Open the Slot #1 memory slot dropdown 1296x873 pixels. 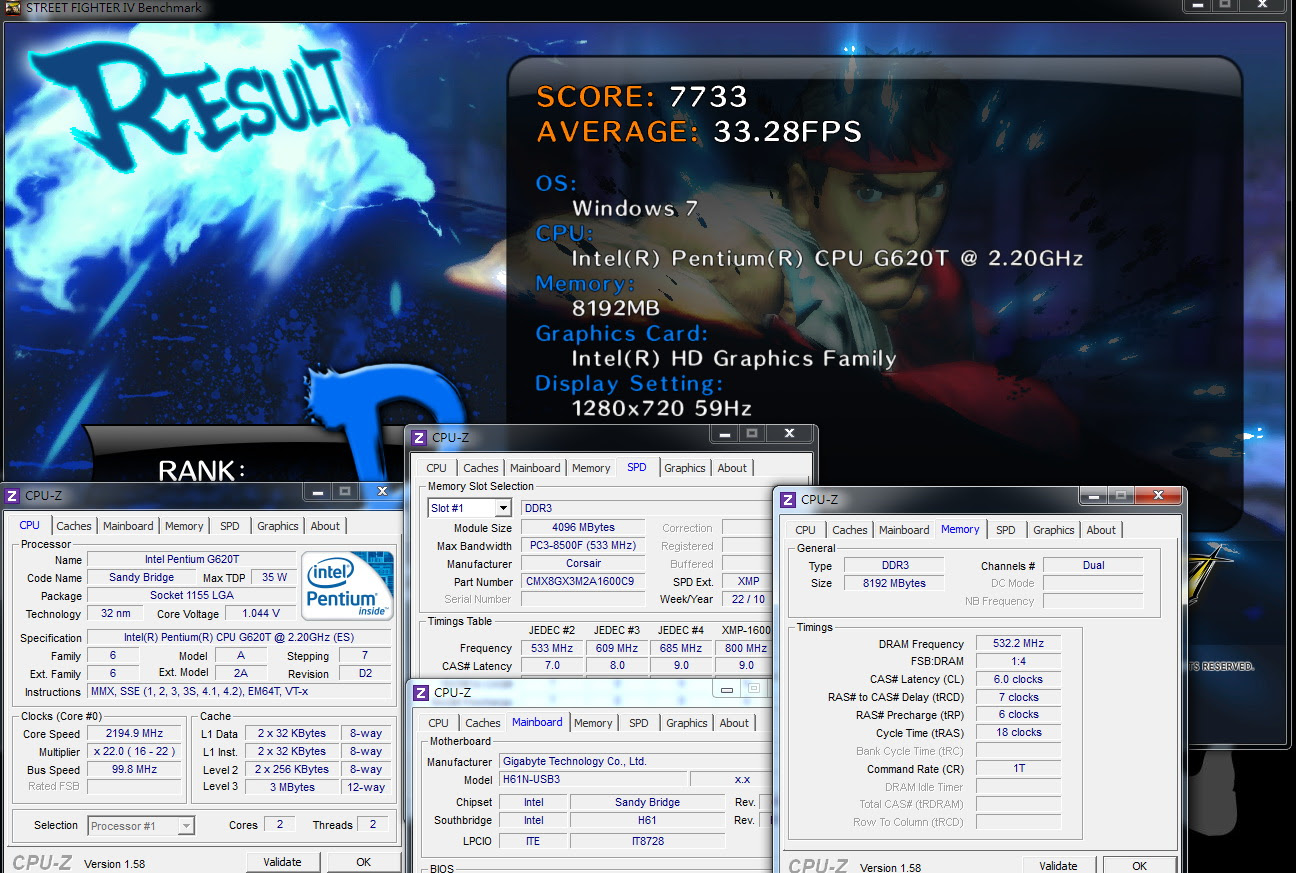pyautogui.click(x=503, y=508)
